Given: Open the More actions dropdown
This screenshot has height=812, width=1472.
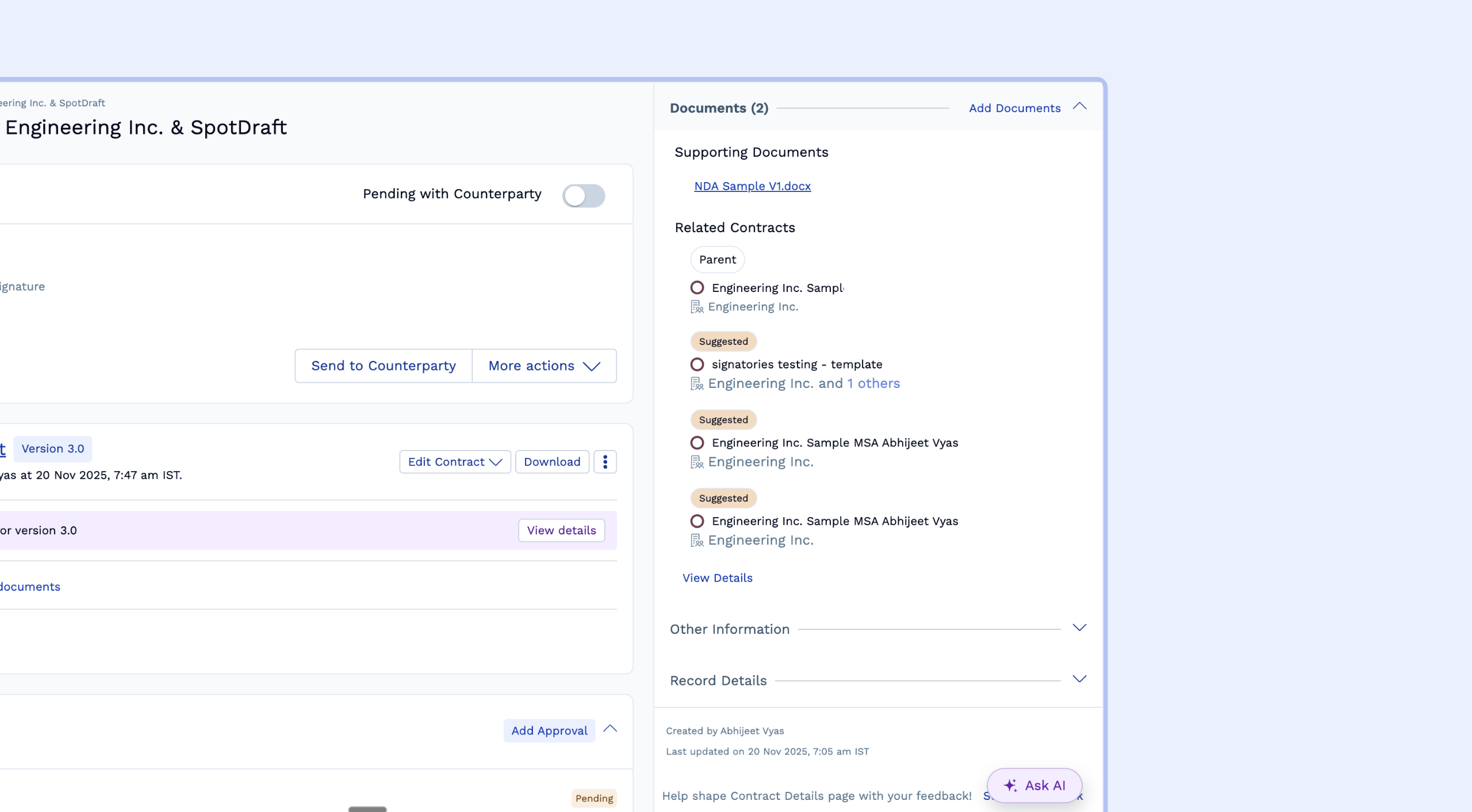Looking at the screenshot, I should pyautogui.click(x=544, y=365).
